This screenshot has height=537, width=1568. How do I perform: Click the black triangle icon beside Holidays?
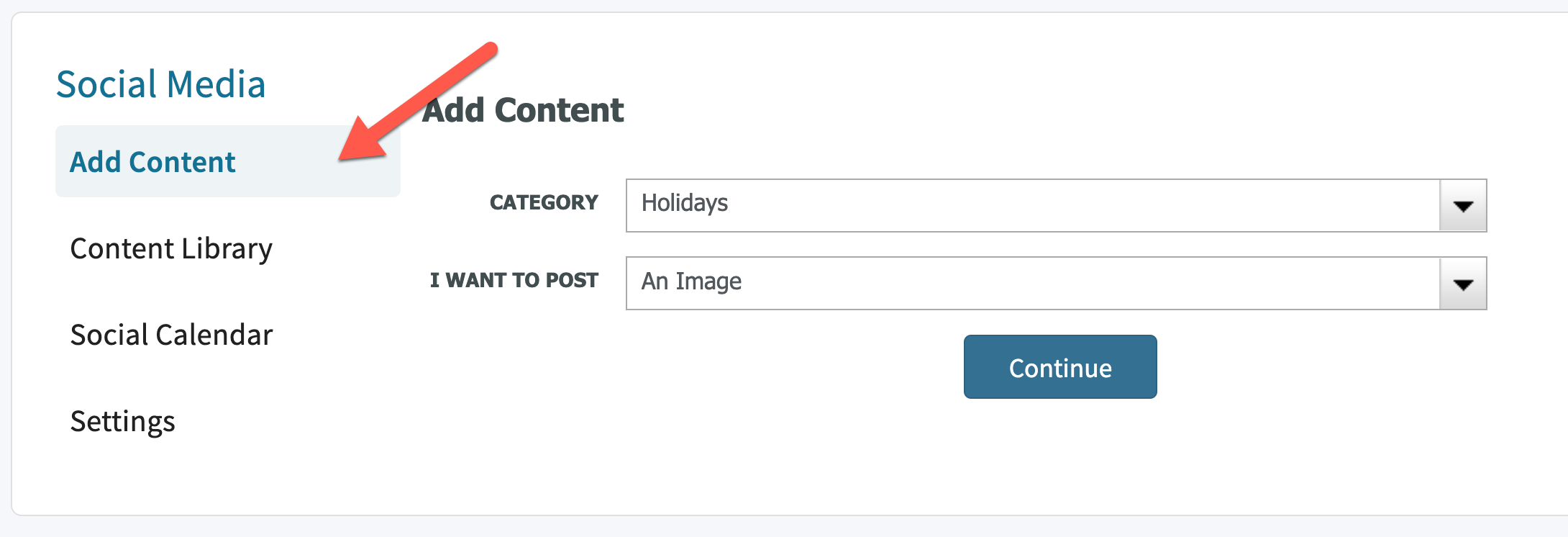click(1463, 207)
